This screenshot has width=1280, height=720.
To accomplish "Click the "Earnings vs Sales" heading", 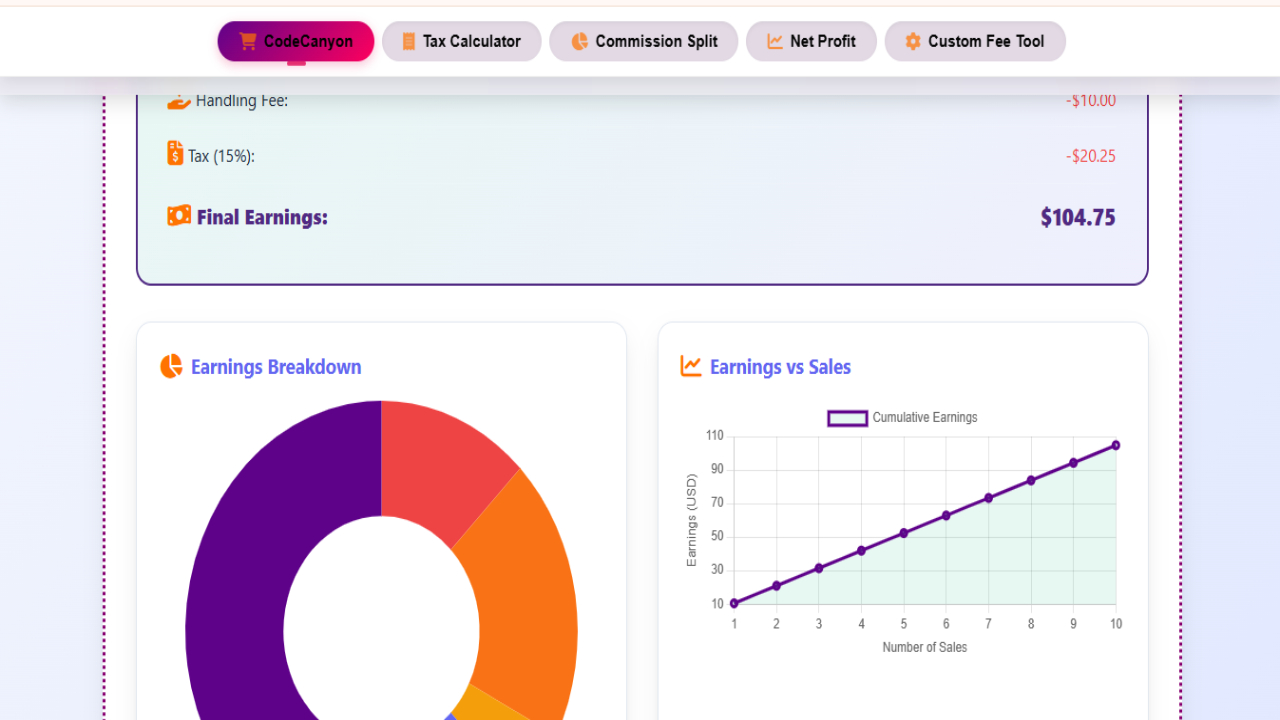I will coord(780,367).
